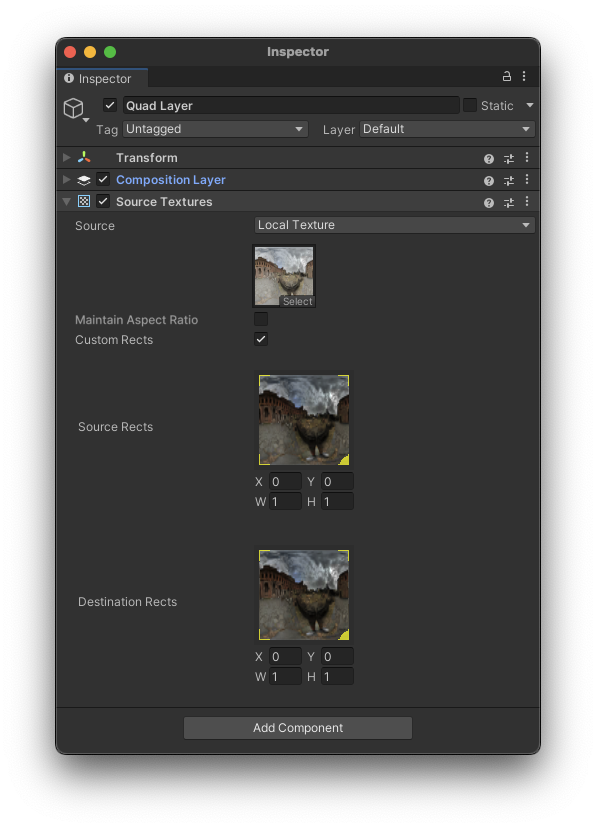Image resolution: width=596 pixels, height=828 pixels.
Task: Open Source Textures' three-dot menu
Action: click(526, 202)
